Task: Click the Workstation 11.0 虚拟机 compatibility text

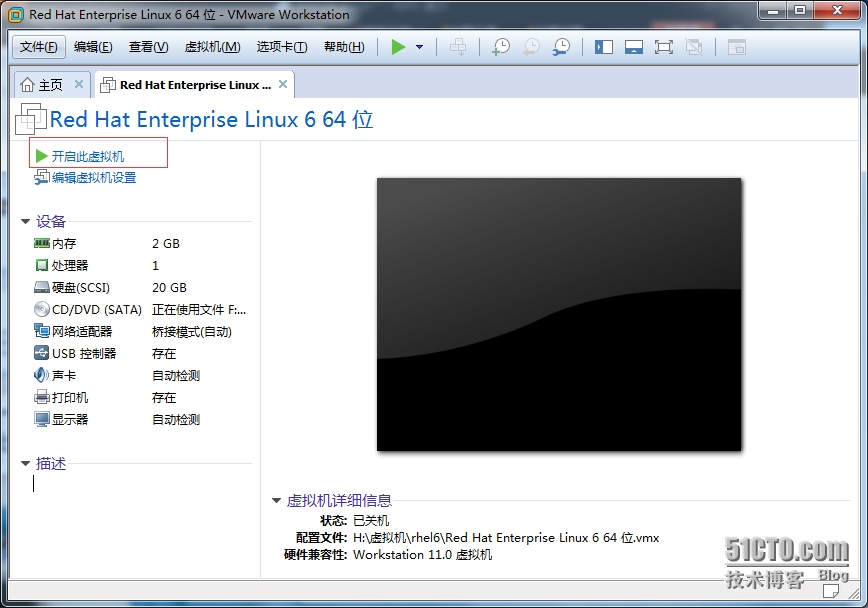Action: pyautogui.click(x=422, y=555)
